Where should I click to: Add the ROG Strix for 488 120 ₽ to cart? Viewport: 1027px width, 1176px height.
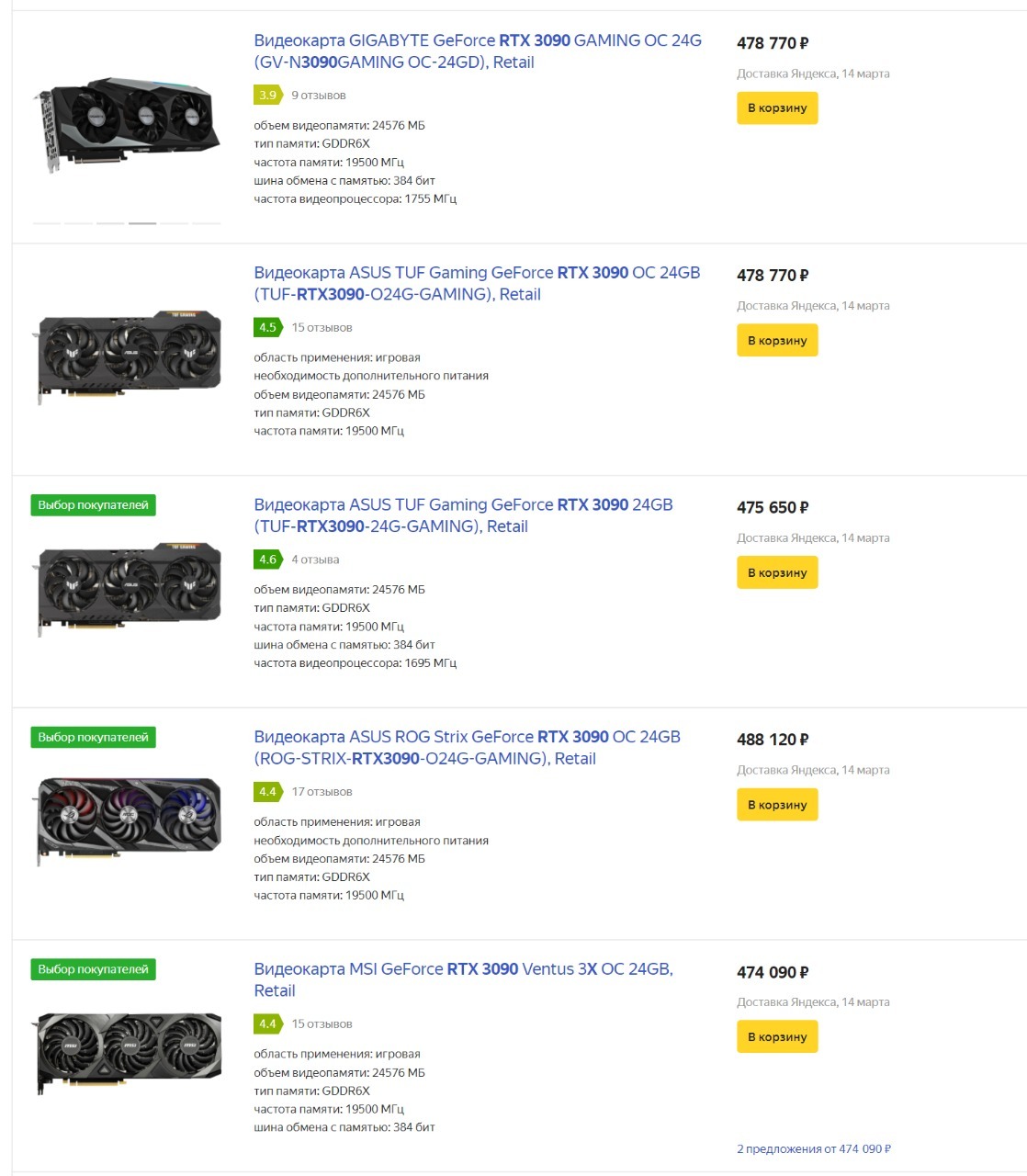tap(776, 805)
